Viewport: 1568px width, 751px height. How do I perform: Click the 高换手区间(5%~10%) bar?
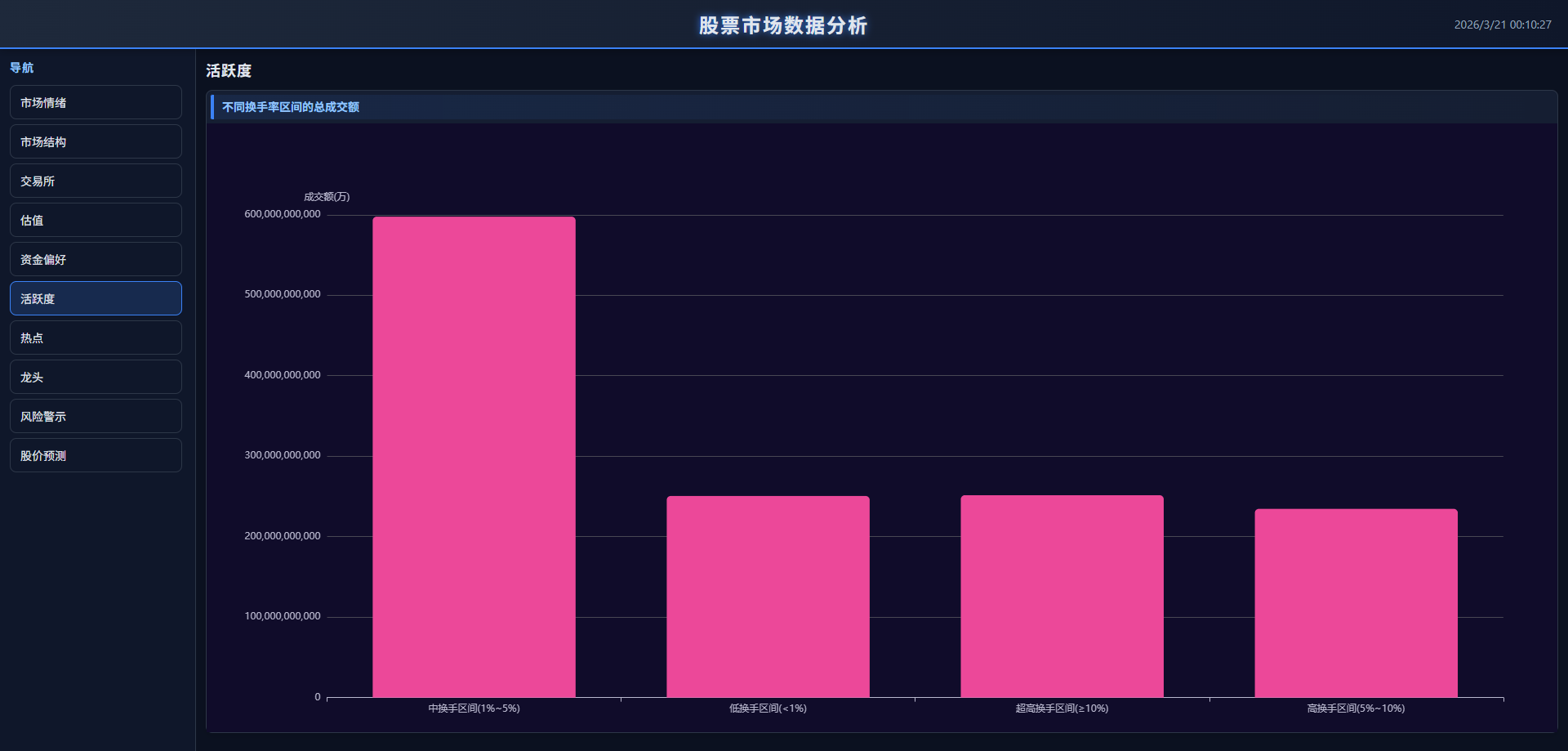[1356, 603]
